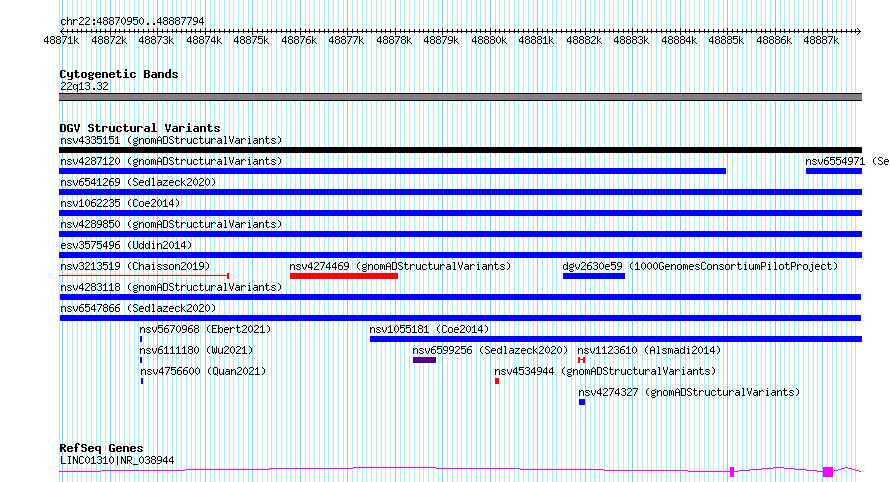This screenshot has width=890, height=482.
Task: Open nsv6111180 (Wu2021) variant
Action: 196,350
